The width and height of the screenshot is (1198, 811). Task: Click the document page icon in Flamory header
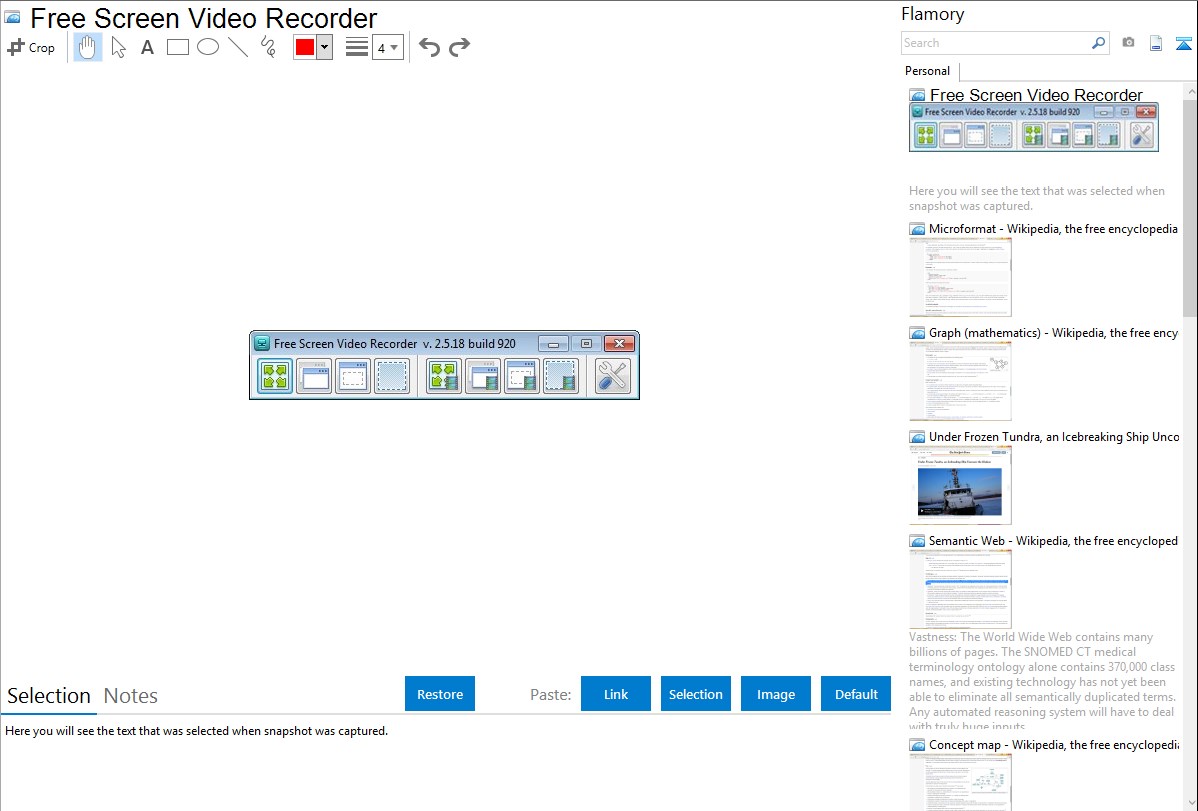coord(1156,43)
